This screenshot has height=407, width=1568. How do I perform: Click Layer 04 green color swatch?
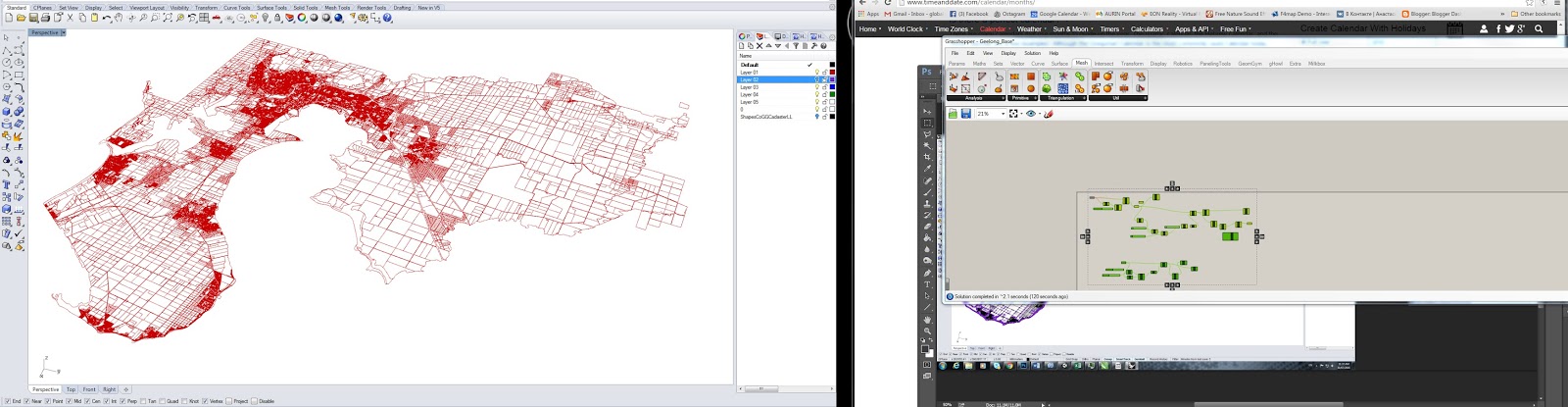coord(832,94)
